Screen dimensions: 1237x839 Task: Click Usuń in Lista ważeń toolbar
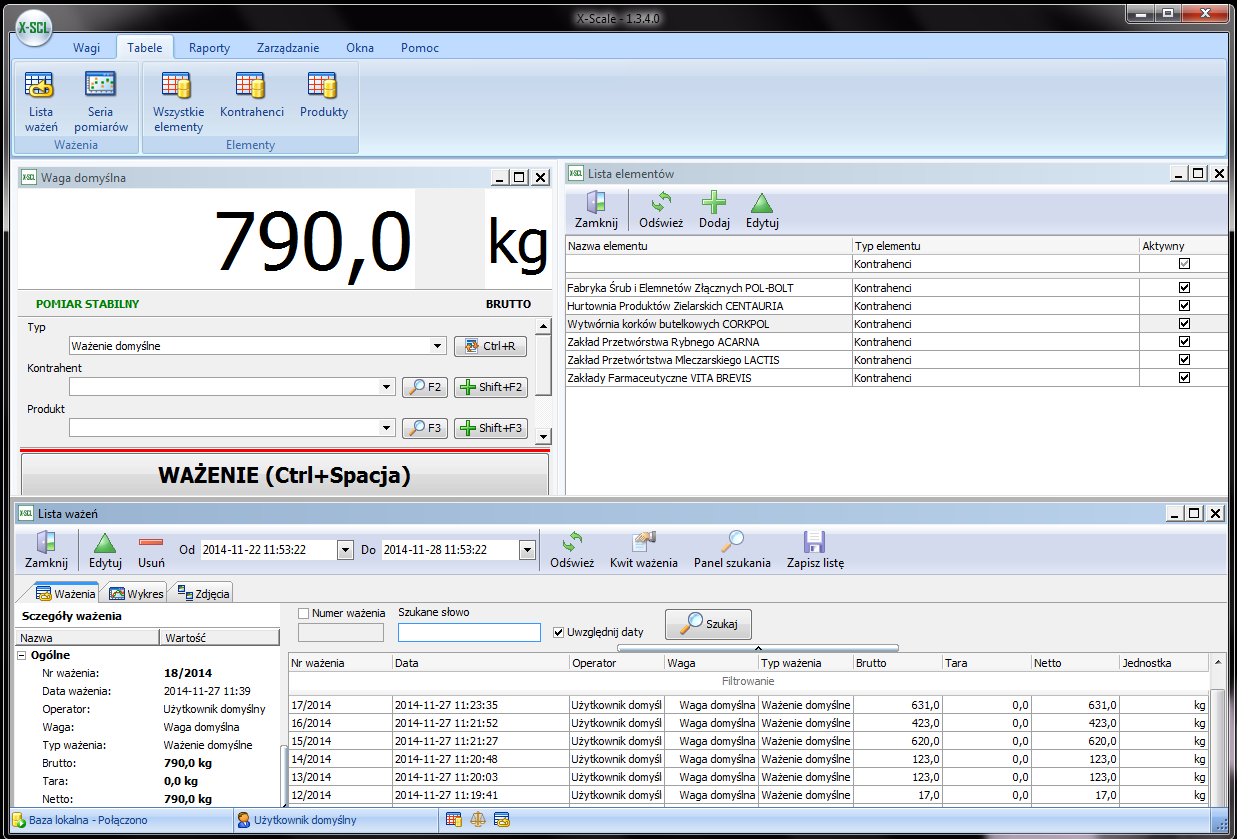pos(151,549)
